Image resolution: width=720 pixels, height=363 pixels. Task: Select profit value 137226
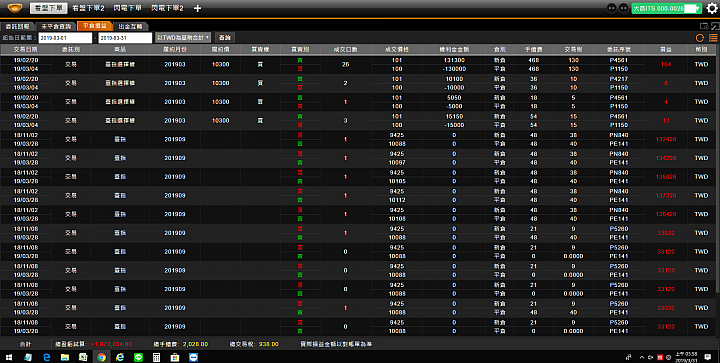click(x=666, y=195)
